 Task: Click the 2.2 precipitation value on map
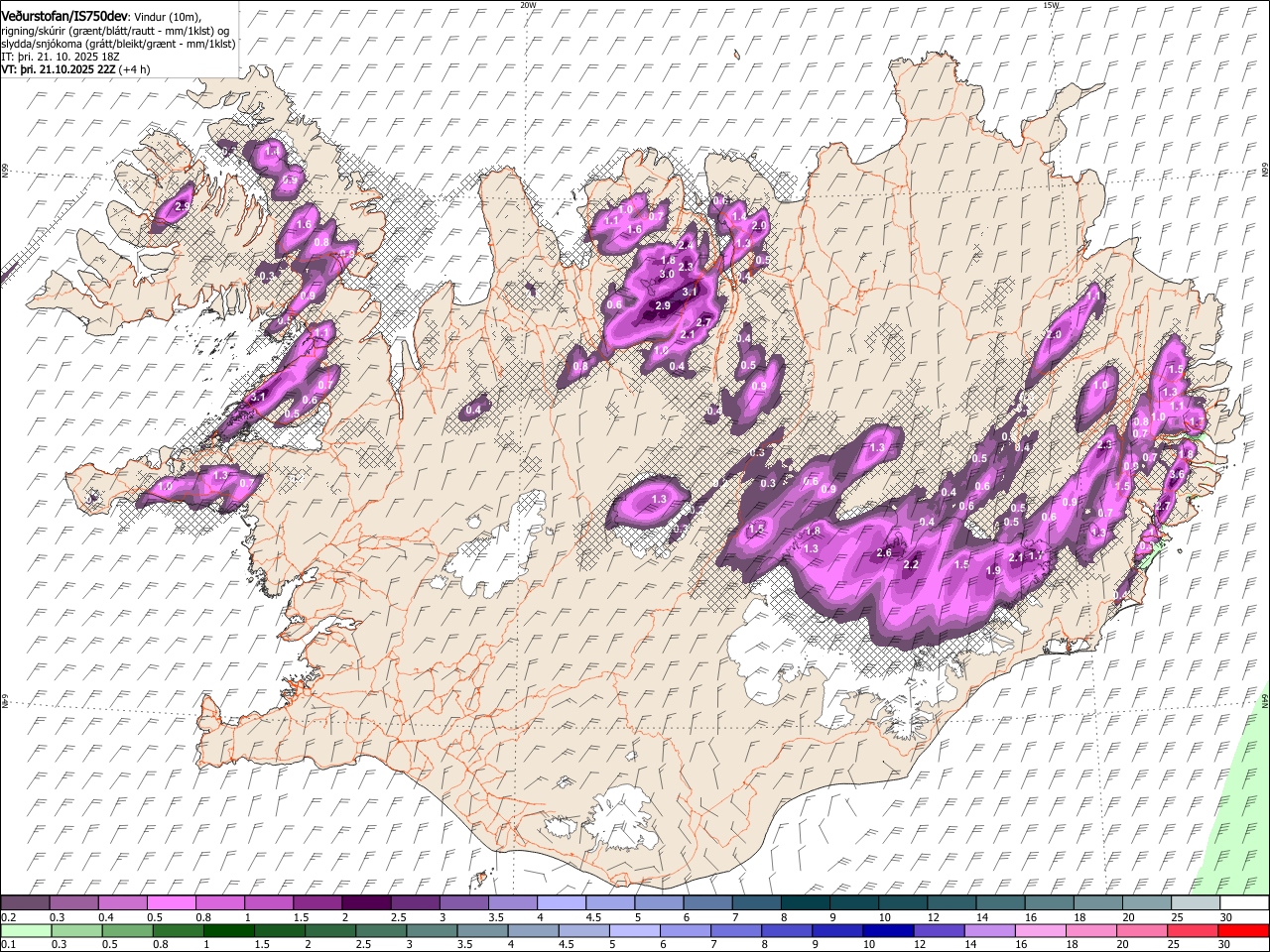pos(912,564)
